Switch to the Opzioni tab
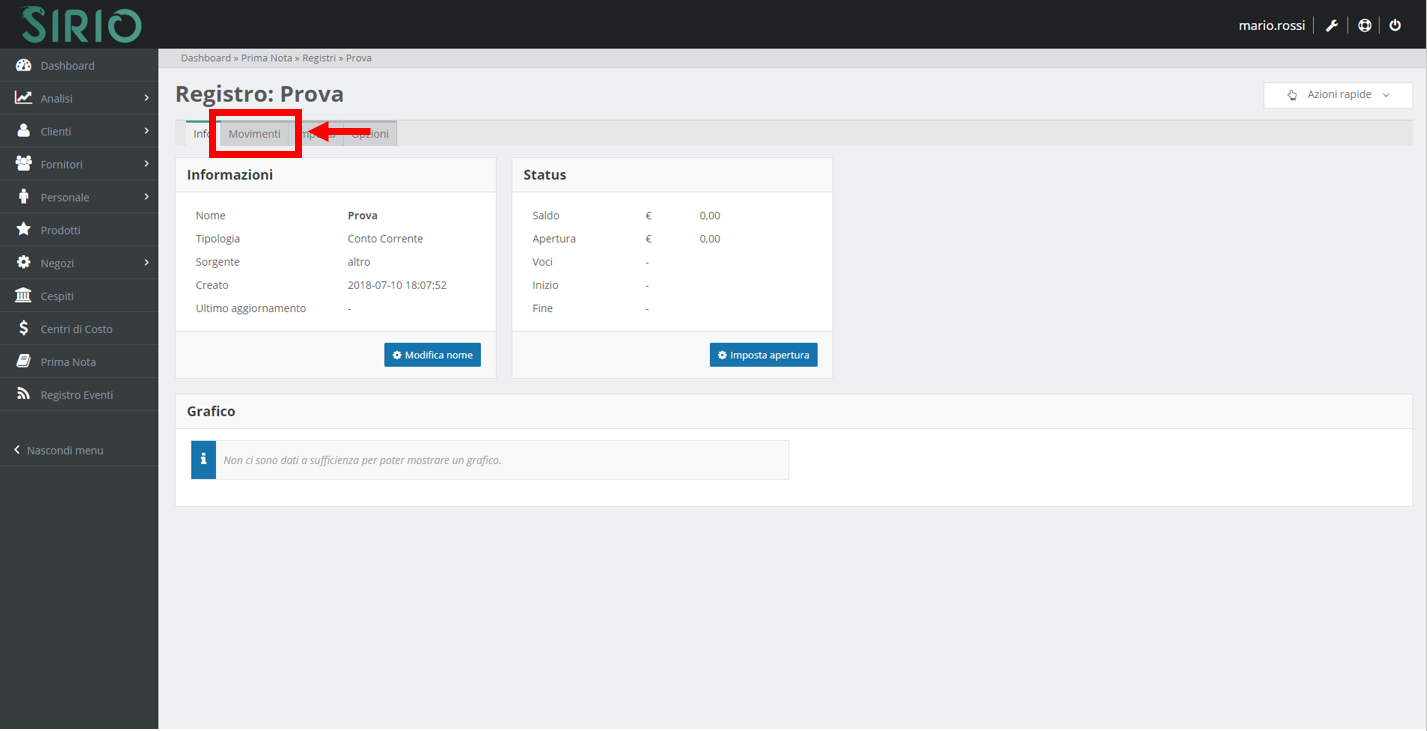 tap(371, 134)
